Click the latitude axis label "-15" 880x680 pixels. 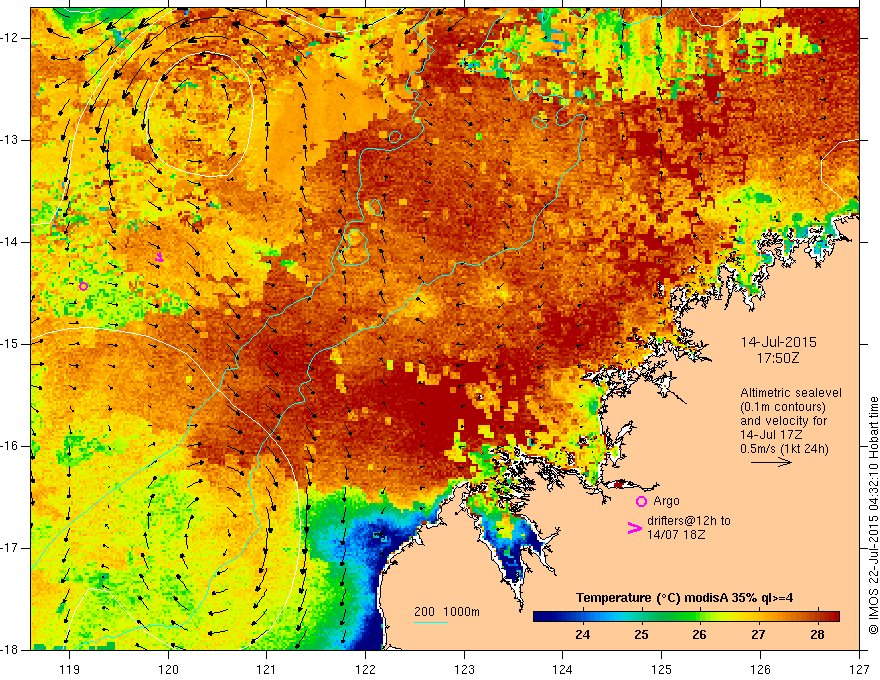pyautogui.click(x=10, y=344)
